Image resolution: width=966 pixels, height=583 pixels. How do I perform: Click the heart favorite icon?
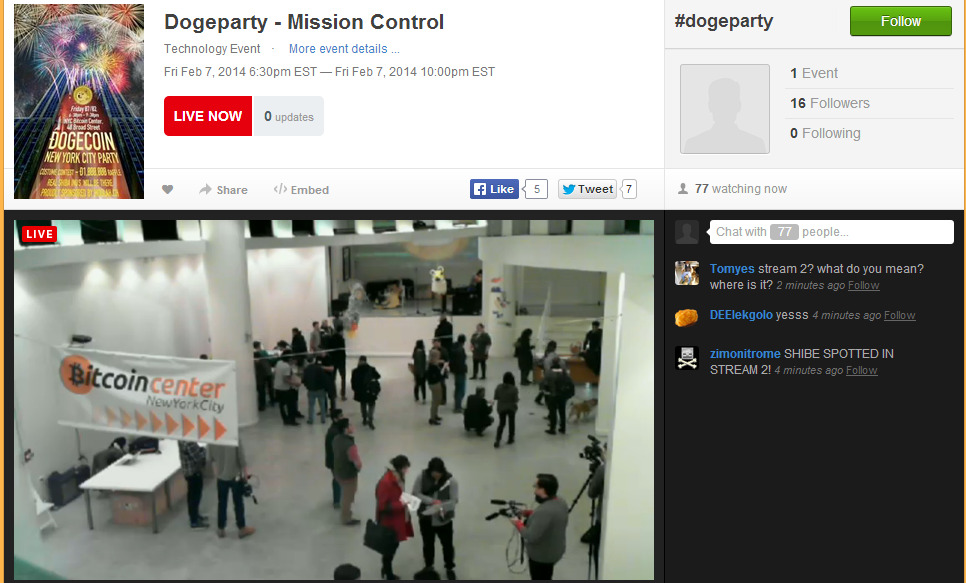[x=167, y=190]
